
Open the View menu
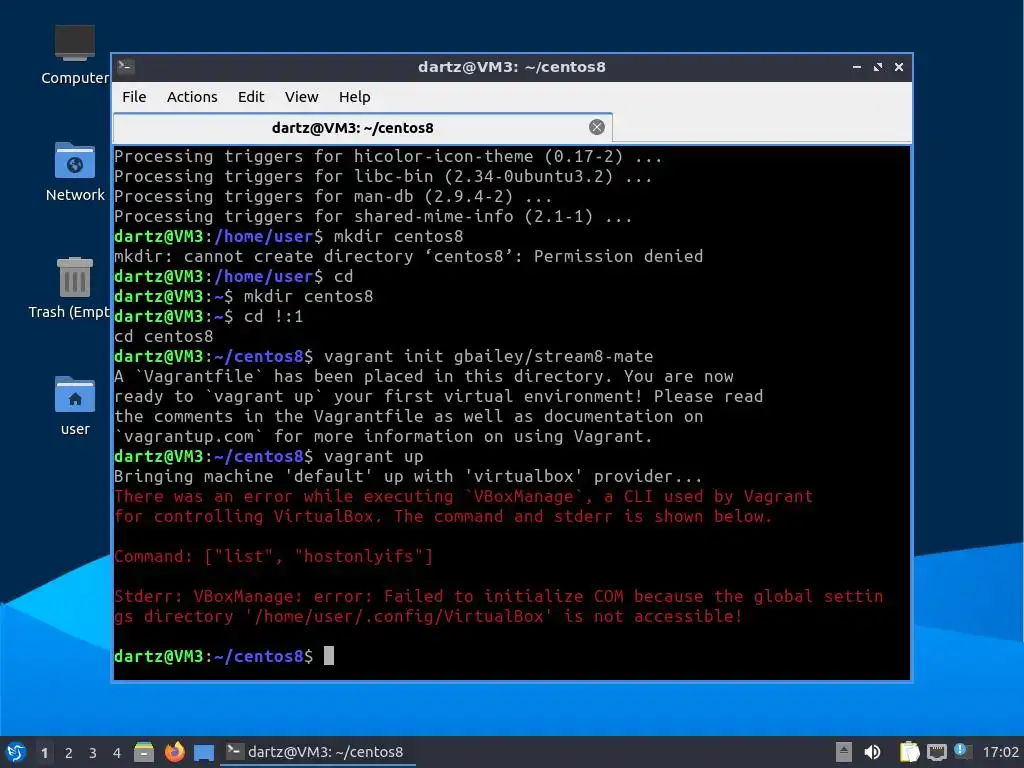point(301,97)
